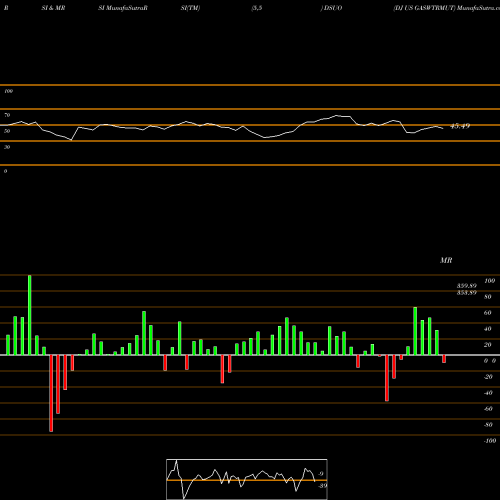
Task: Click the RSI value label 45.49
Action: pos(460,126)
